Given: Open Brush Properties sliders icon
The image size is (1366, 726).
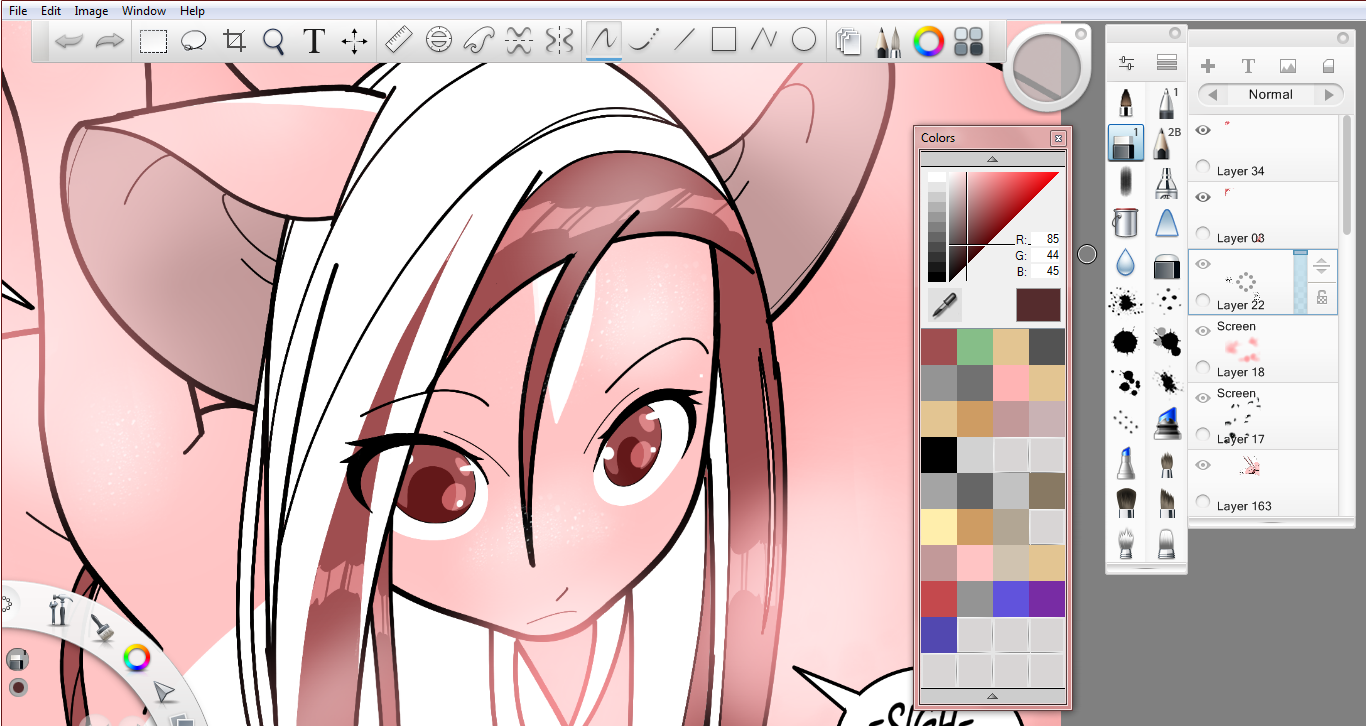Looking at the screenshot, I should (x=1127, y=64).
